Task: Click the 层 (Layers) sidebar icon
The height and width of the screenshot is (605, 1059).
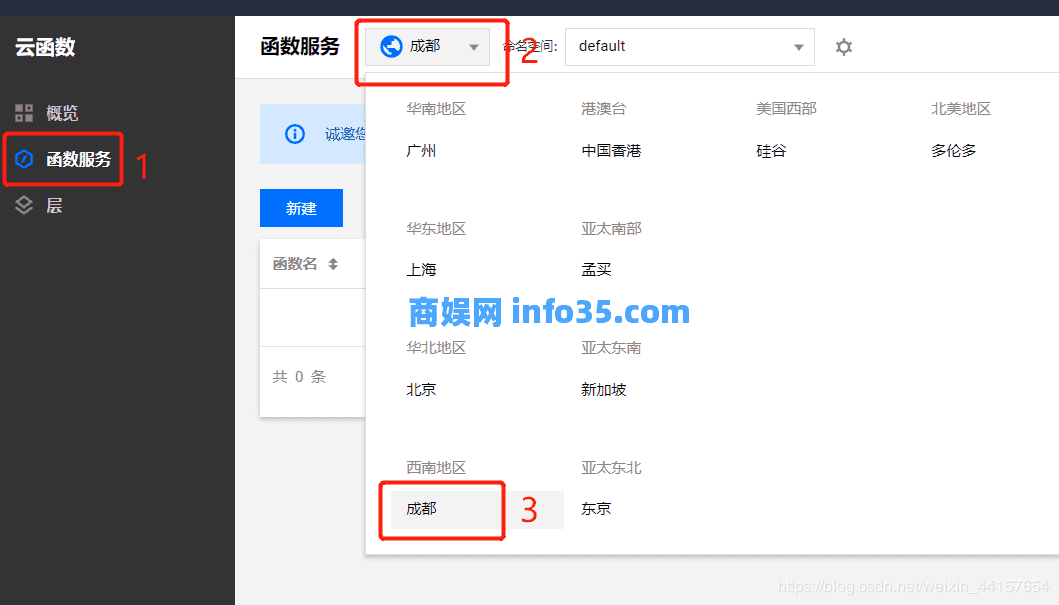Action: tap(24, 205)
